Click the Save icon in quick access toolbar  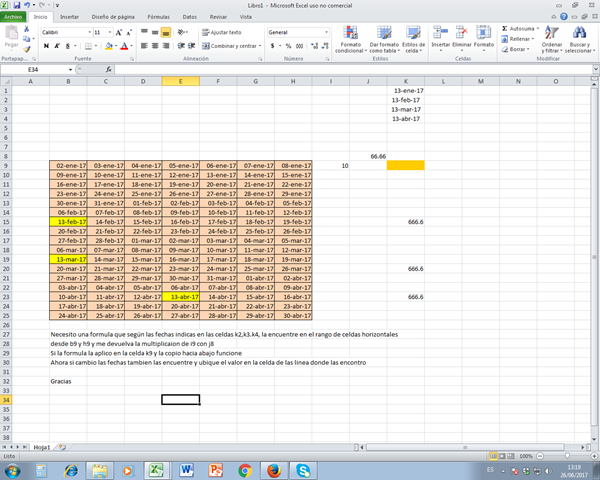17,5
